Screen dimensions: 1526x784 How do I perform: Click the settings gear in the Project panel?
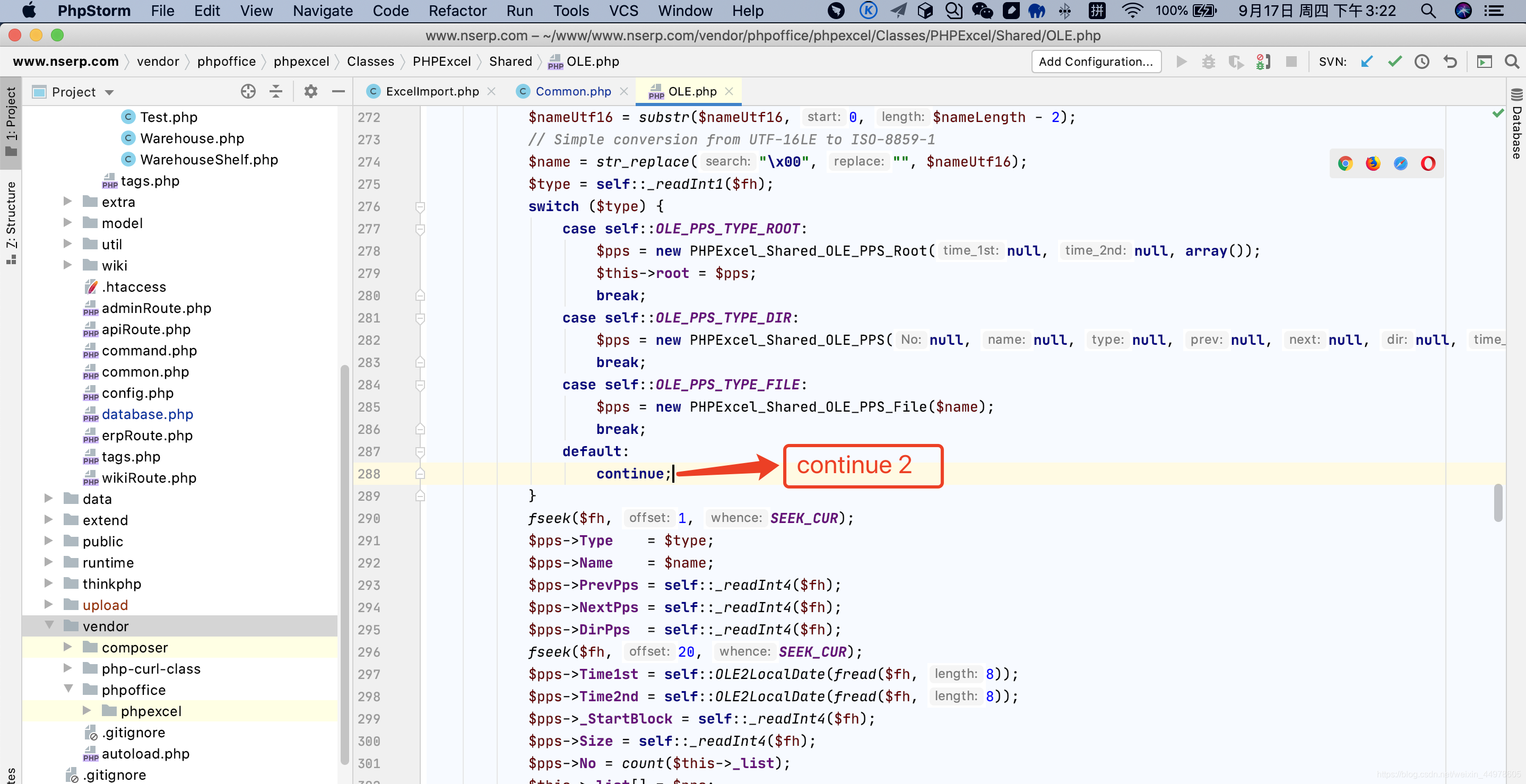[x=310, y=92]
